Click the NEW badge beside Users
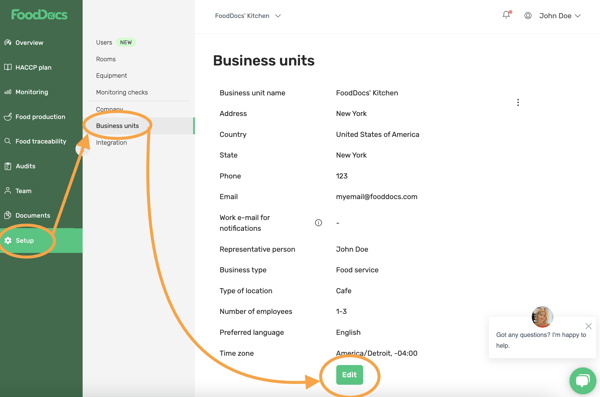 click(126, 42)
